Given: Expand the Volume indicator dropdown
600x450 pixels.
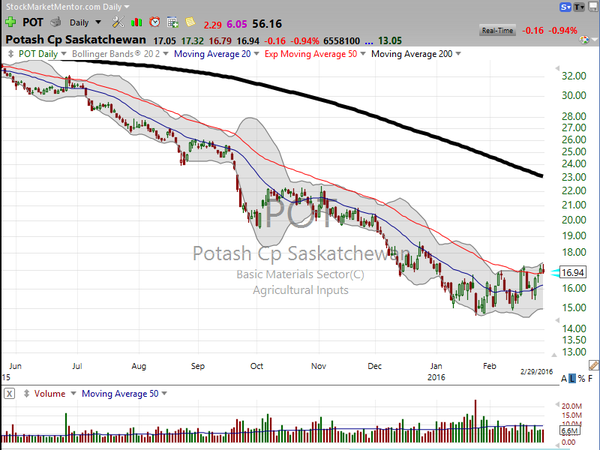Looking at the screenshot, I should click(73, 393).
